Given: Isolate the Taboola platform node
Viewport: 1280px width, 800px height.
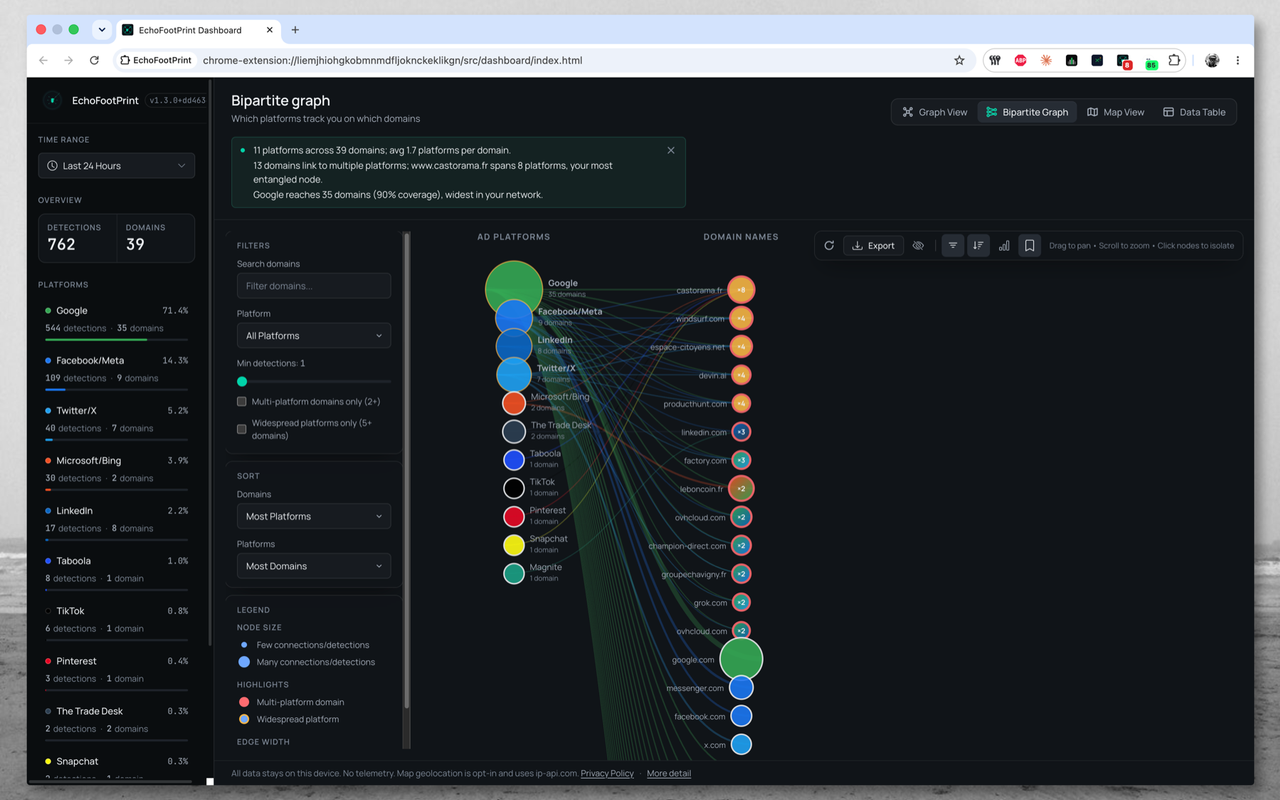Looking at the screenshot, I should [514, 460].
